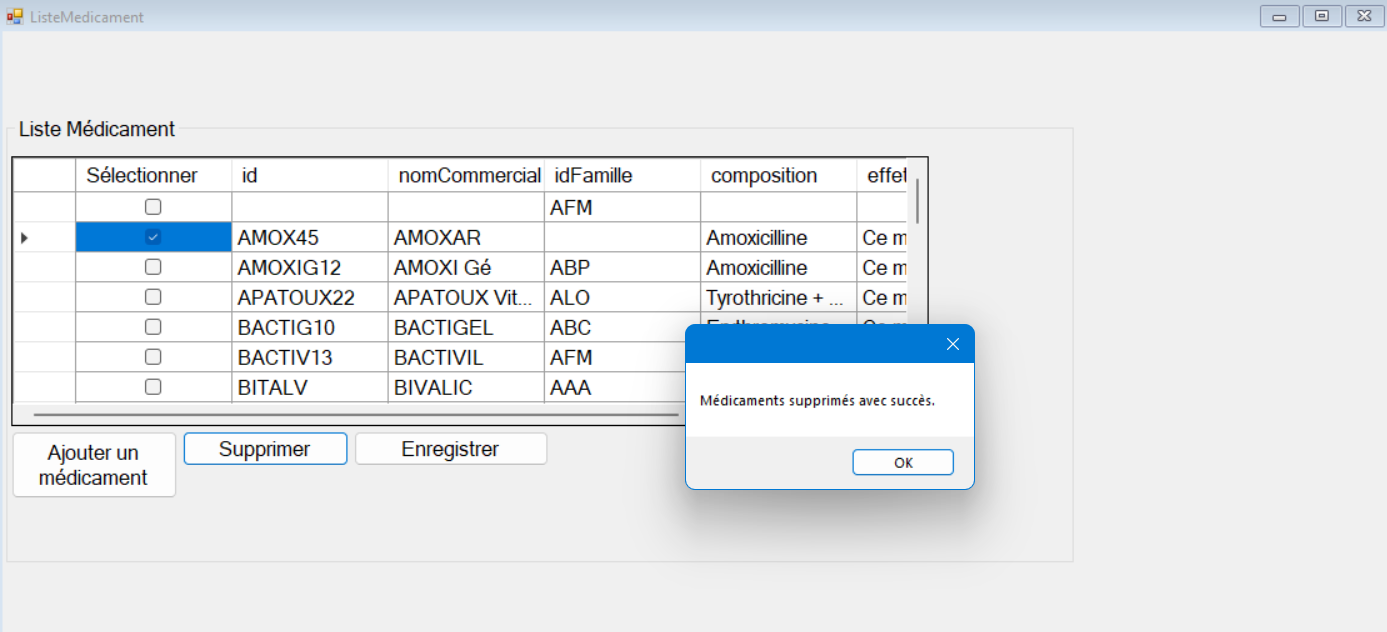Click the Enregistrer button
The width and height of the screenshot is (1387, 632).
(x=450, y=449)
